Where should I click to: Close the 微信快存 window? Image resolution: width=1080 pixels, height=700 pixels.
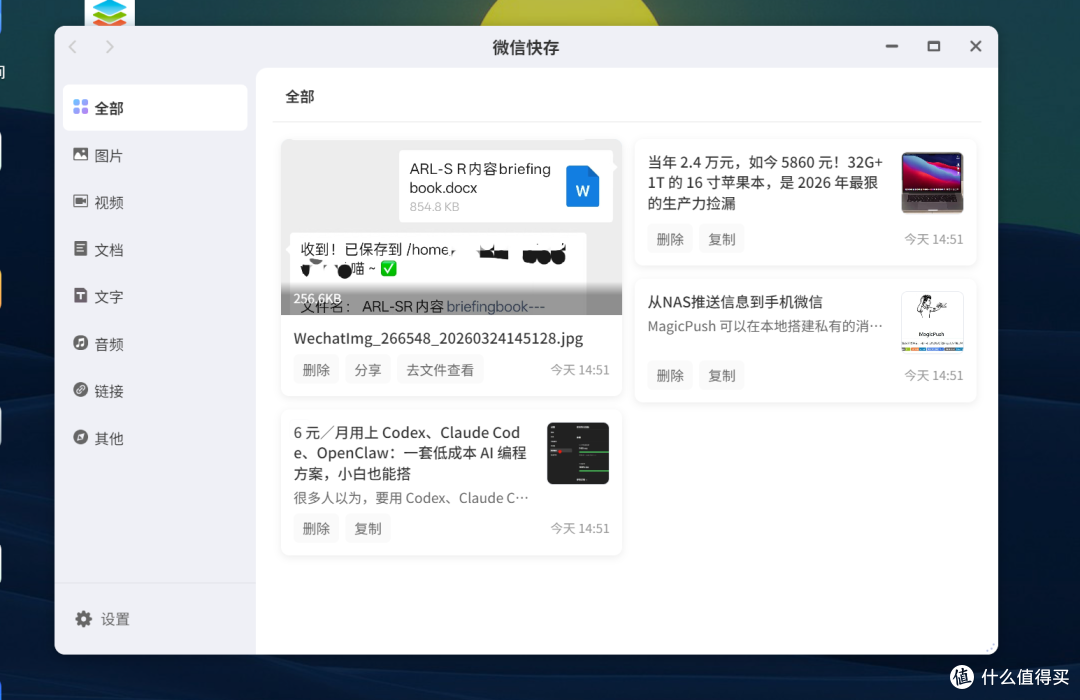tap(975, 46)
